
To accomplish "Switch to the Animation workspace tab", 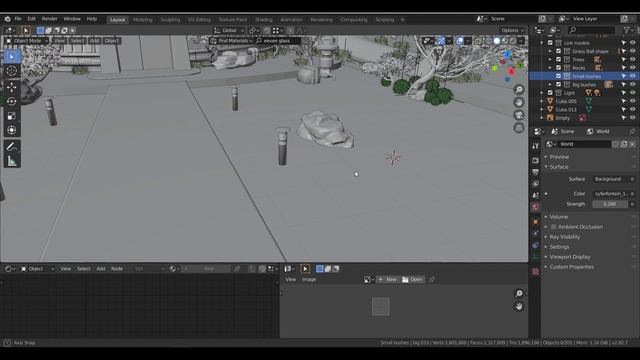I will coord(291,20).
